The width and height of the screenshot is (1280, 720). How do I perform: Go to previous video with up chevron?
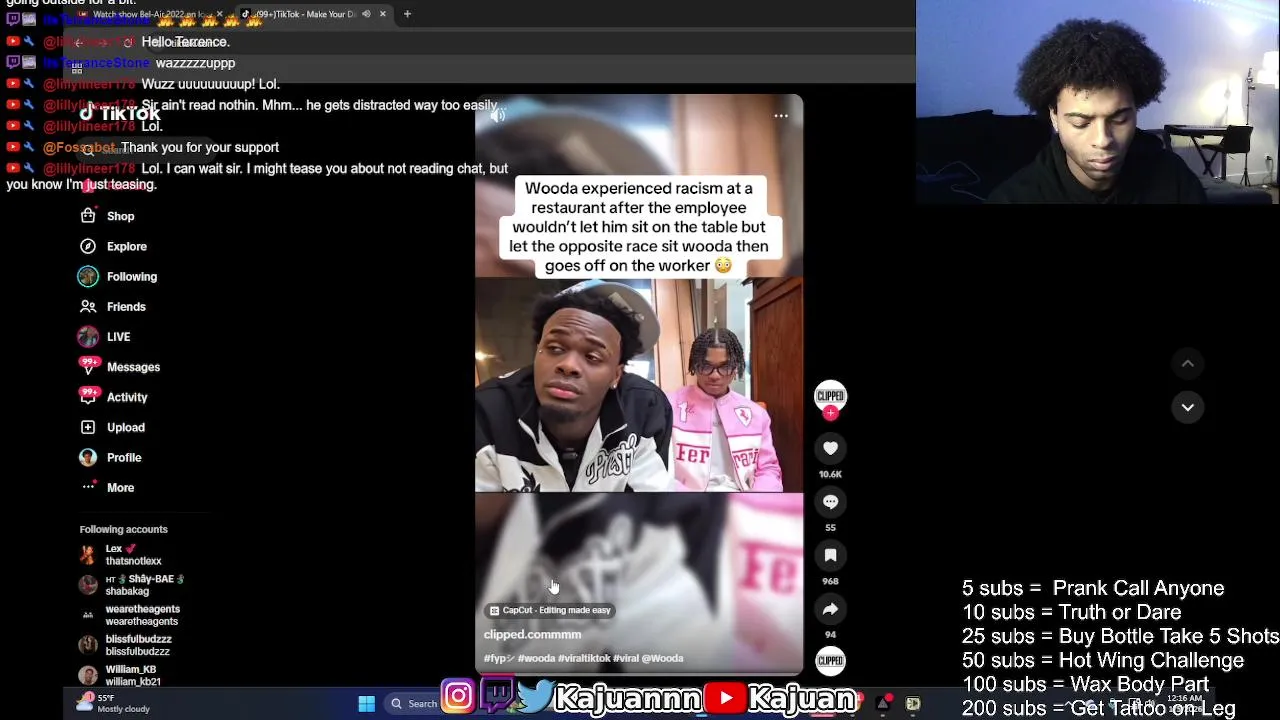pos(1187,364)
